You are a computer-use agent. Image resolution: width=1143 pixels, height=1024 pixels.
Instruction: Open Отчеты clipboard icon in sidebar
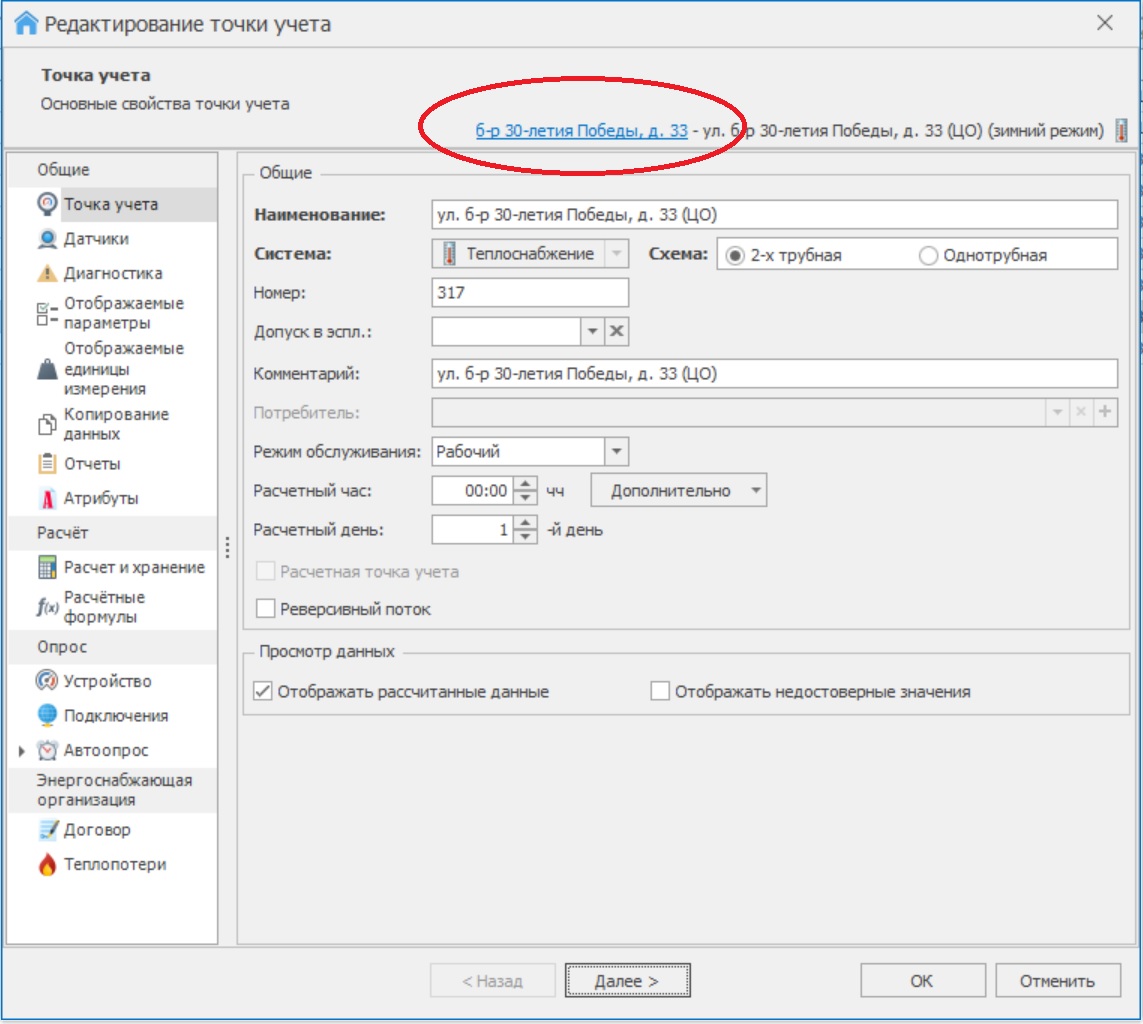[x=47, y=464]
